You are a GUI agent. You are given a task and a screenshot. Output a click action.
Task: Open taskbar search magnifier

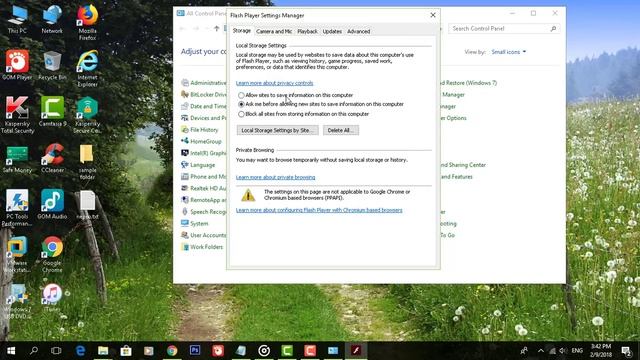coord(34,351)
